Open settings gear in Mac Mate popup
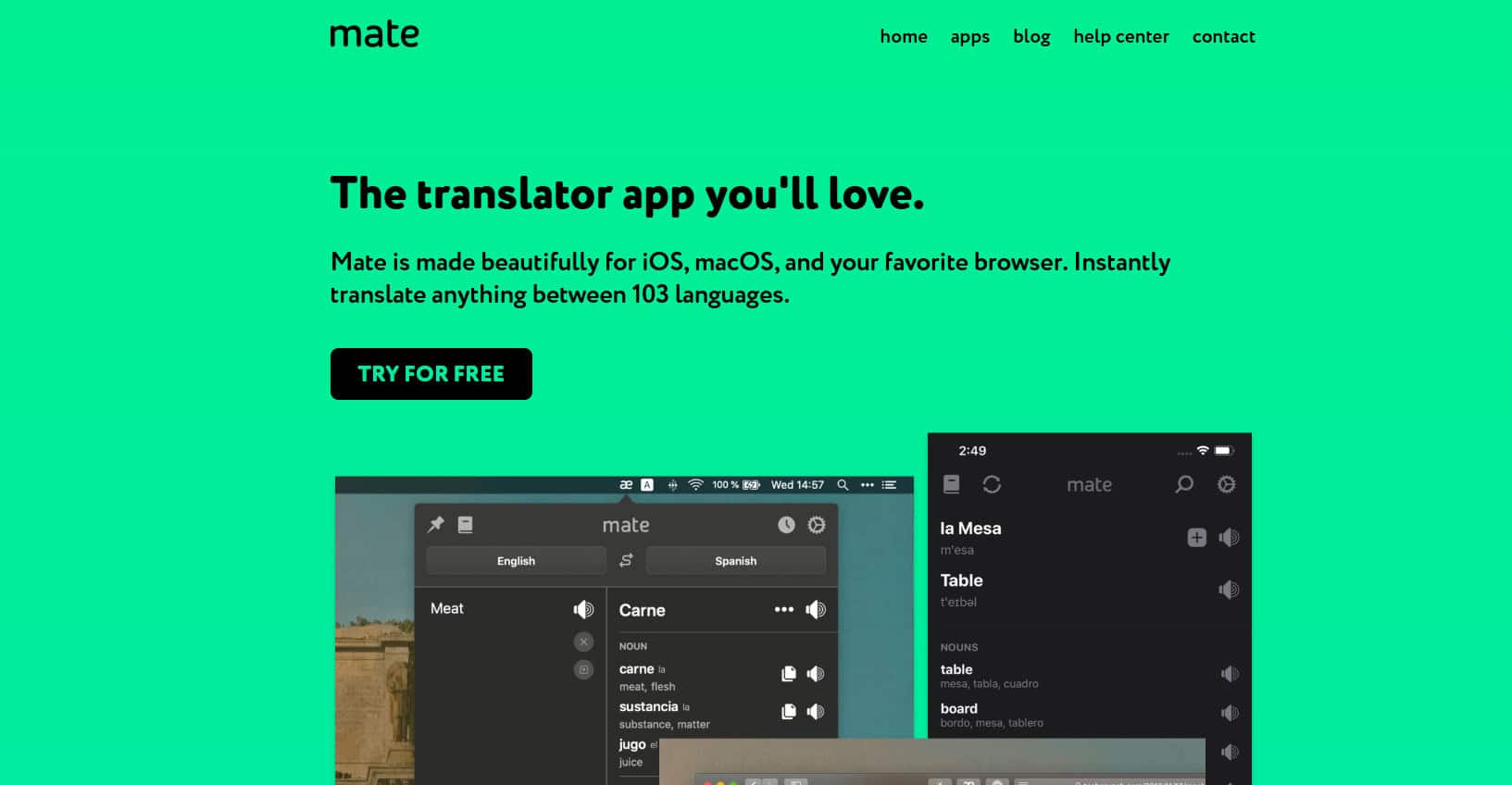Image resolution: width=1512 pixels, height=785 pixels. 816,525
